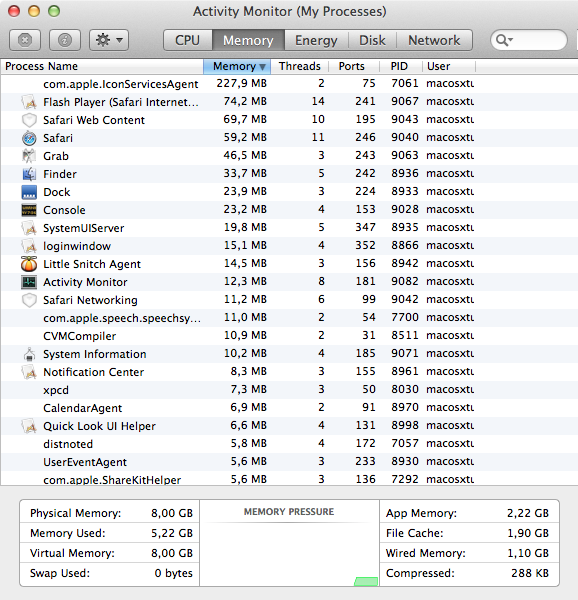Select the com.apple.speech.speechsy… process
The width and height of the screenshot is (578, 600).
pyautogui.click(x=122, y=318)
